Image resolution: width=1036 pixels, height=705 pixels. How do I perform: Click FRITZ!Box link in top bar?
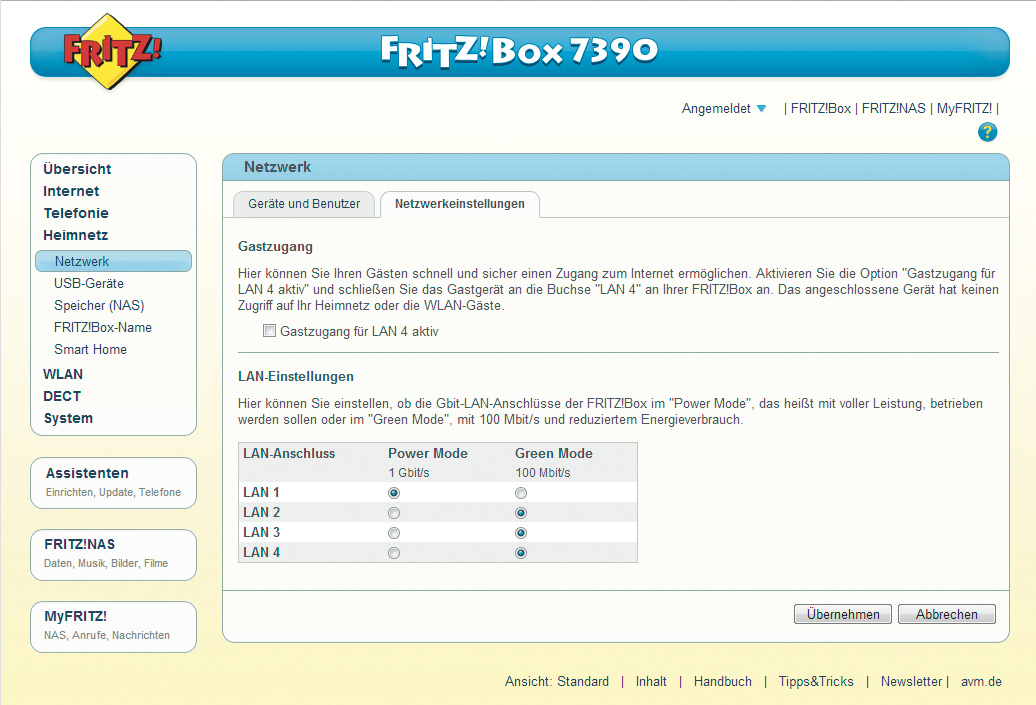821,108
